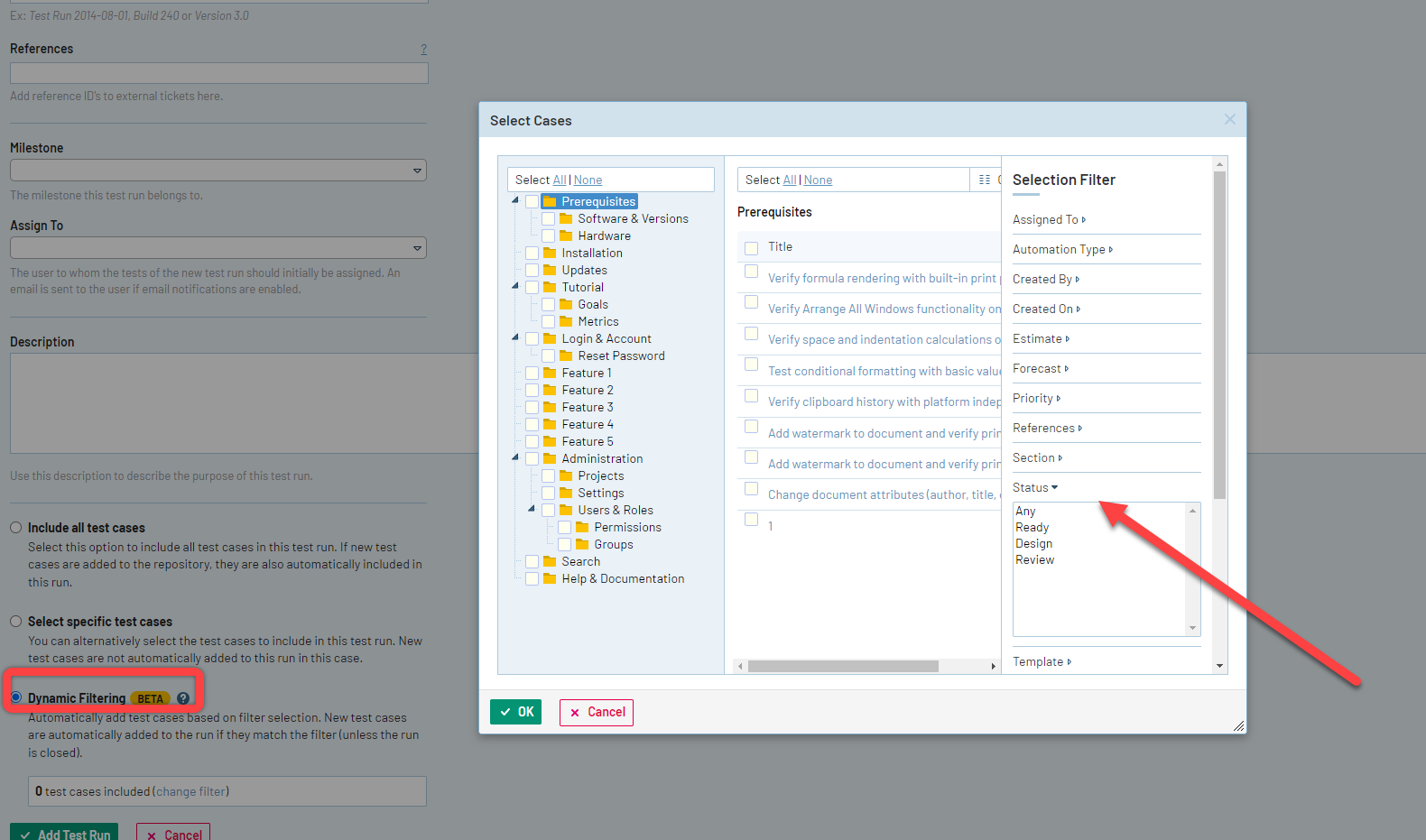Select Review in the Status list
The image size is (1426, 840).
pyautogui.click(x=1034, y=560)
